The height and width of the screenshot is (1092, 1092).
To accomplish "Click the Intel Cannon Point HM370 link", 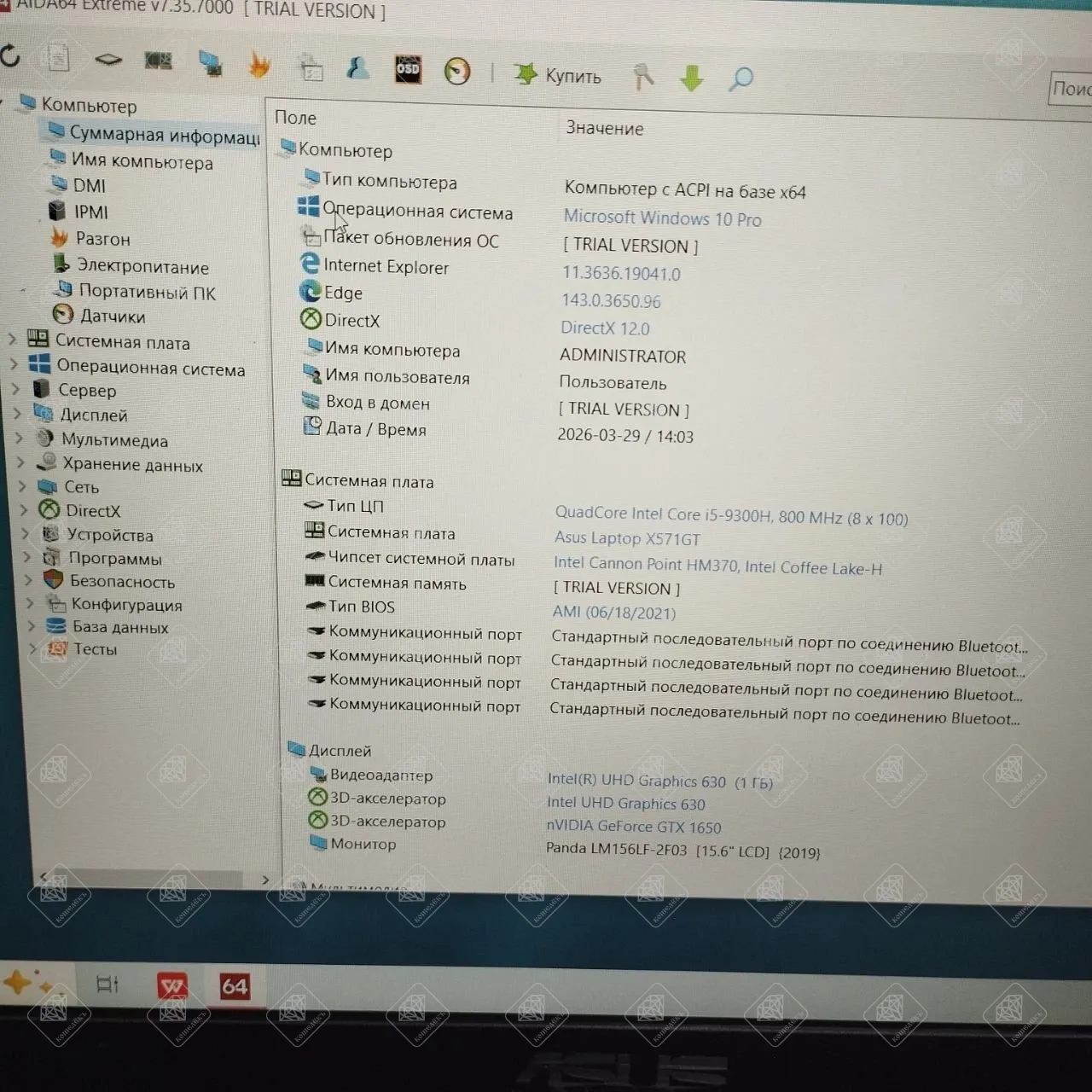I will [x=717, y=566].
